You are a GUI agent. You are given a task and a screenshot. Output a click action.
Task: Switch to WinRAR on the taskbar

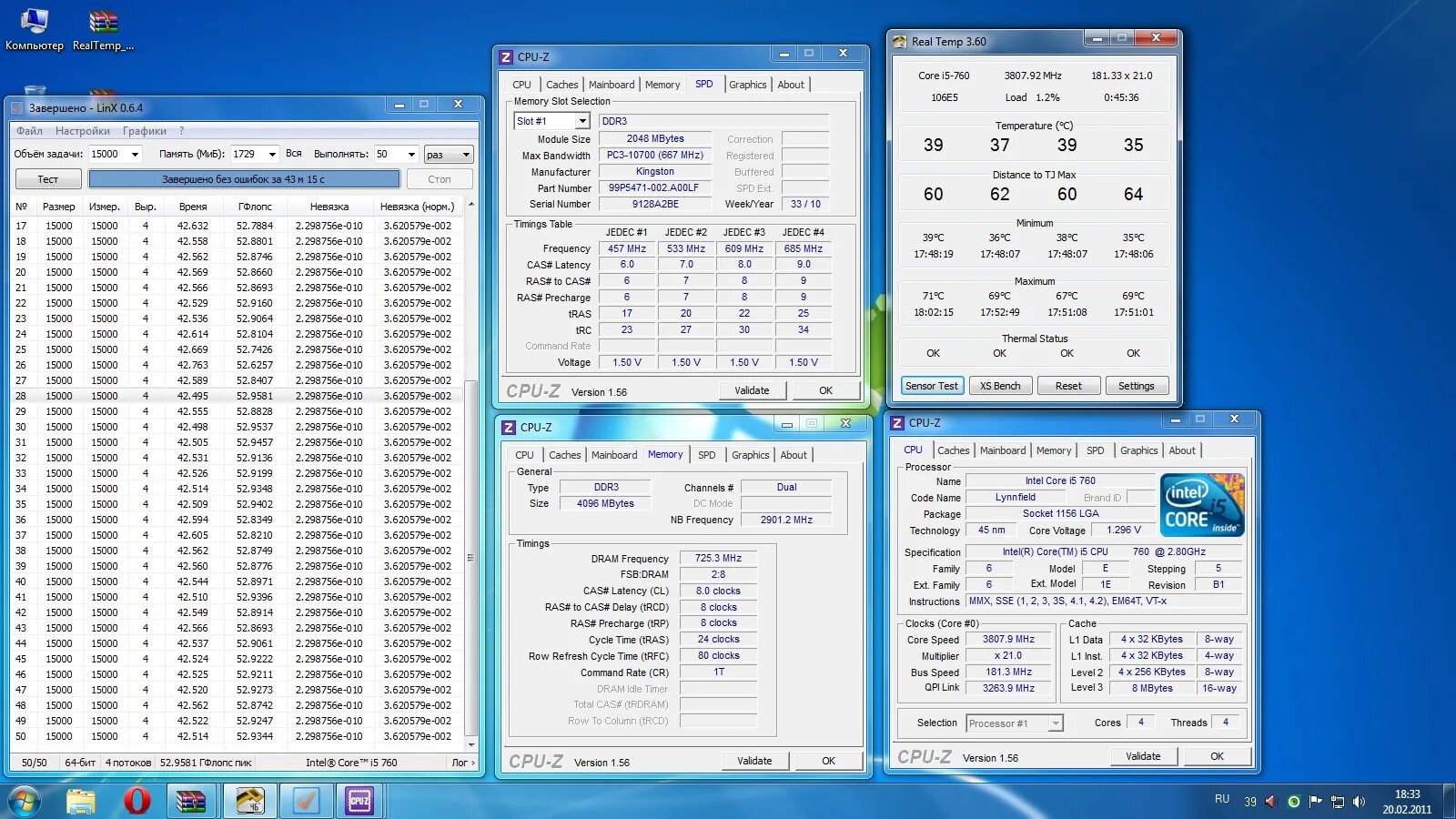pos(192,801)
